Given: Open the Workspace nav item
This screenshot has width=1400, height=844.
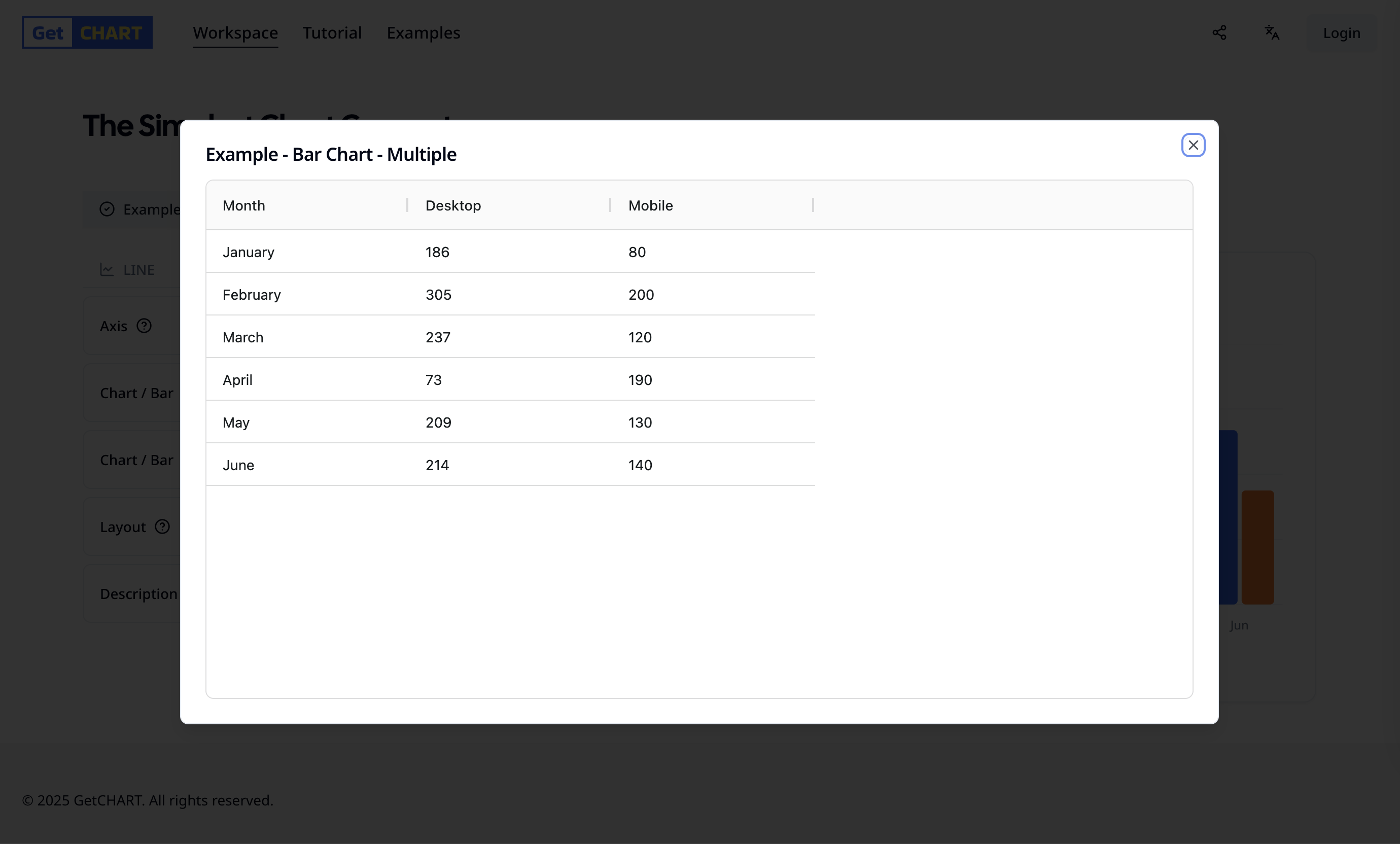Looking at the screenshot, I should [x=235, y=33].
